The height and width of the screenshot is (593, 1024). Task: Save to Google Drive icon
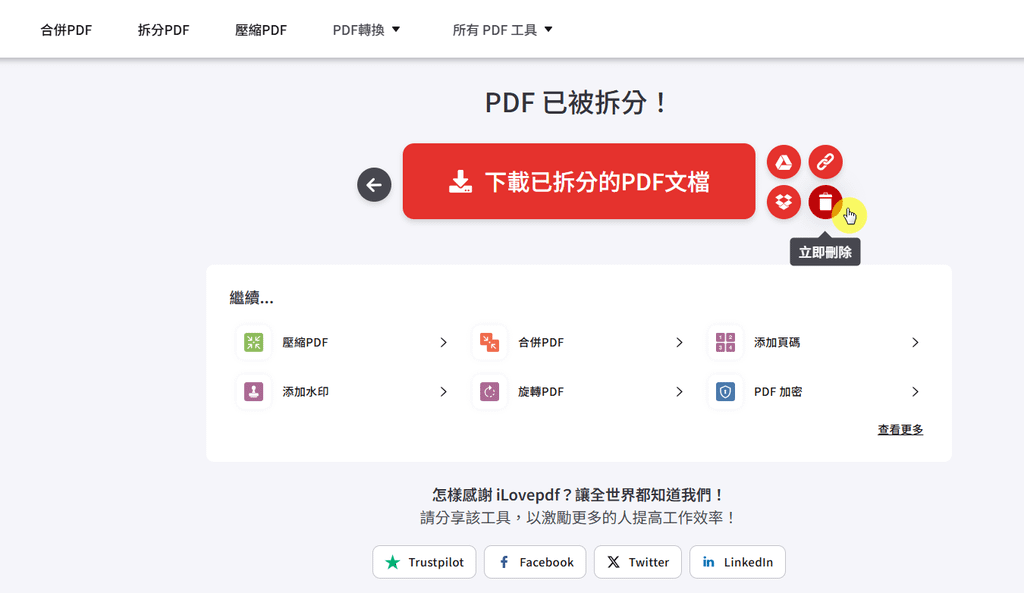click(x=784, y=162)
